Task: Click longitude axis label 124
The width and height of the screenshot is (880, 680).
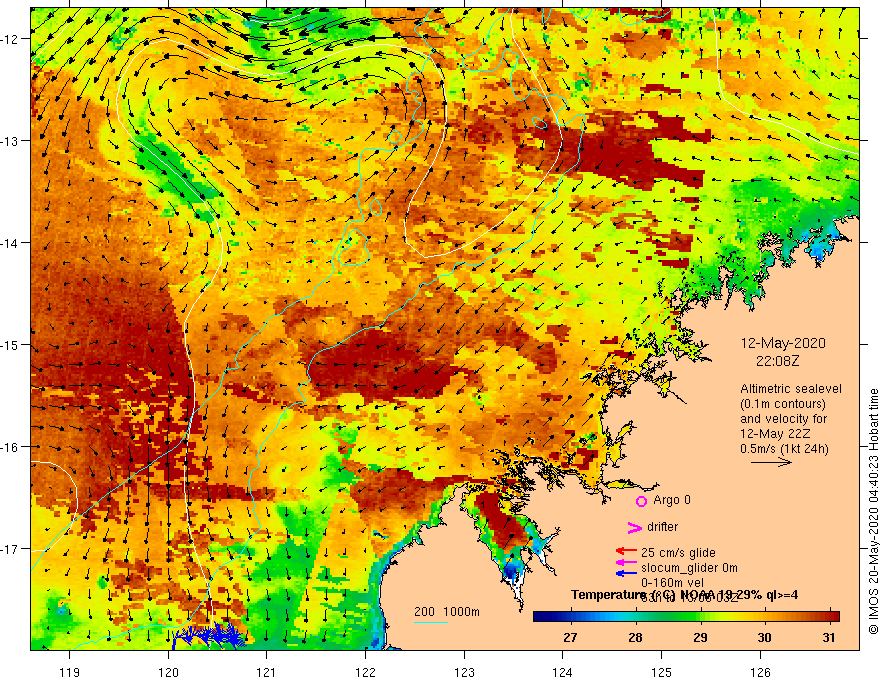Action: [563, 672]
